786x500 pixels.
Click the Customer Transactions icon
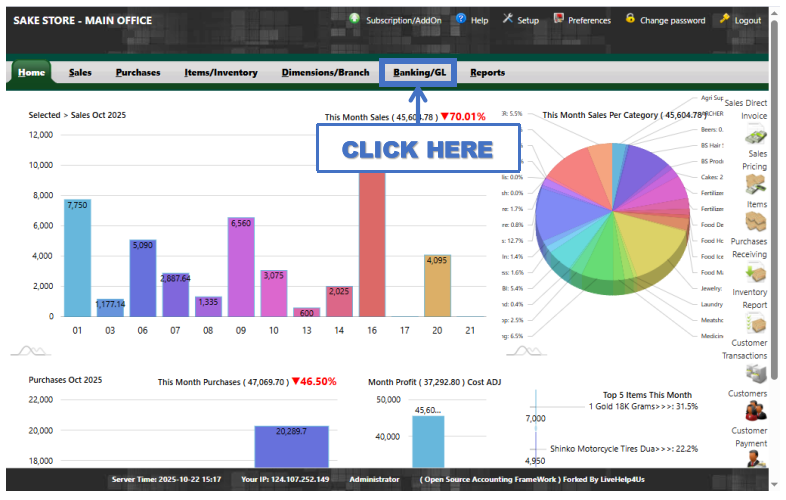click(x=756, y=373)
